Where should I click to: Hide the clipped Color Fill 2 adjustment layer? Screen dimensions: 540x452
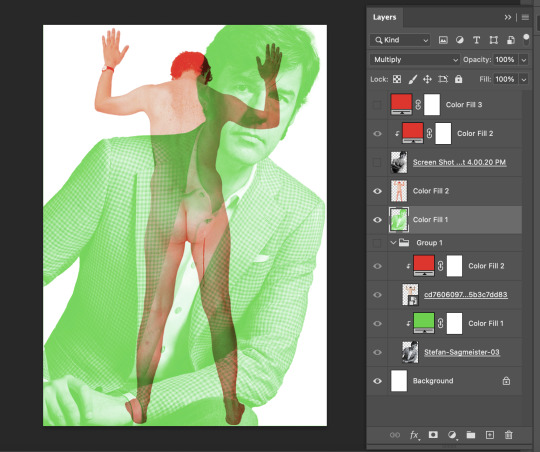click(x=377, y=133)
